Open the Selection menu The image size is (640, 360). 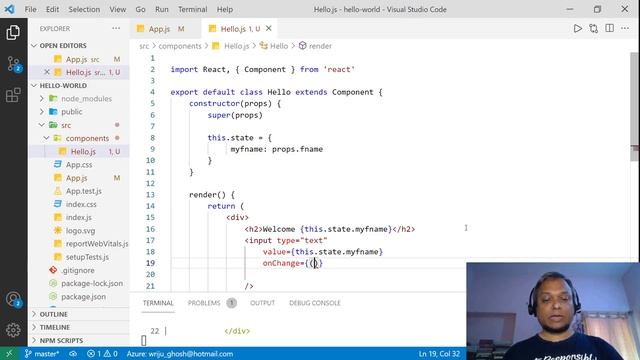point(84,9)
